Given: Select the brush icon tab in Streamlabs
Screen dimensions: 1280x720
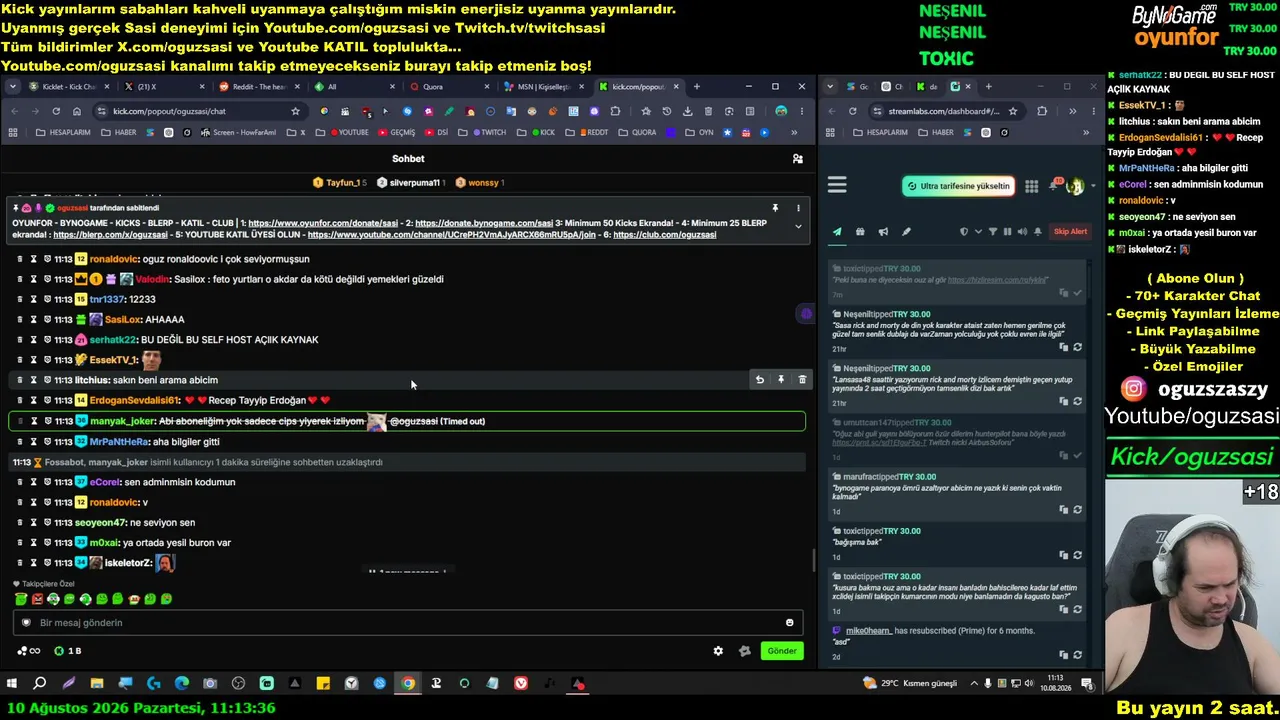Looking at the screenshot, I should [x=906, y=232].
